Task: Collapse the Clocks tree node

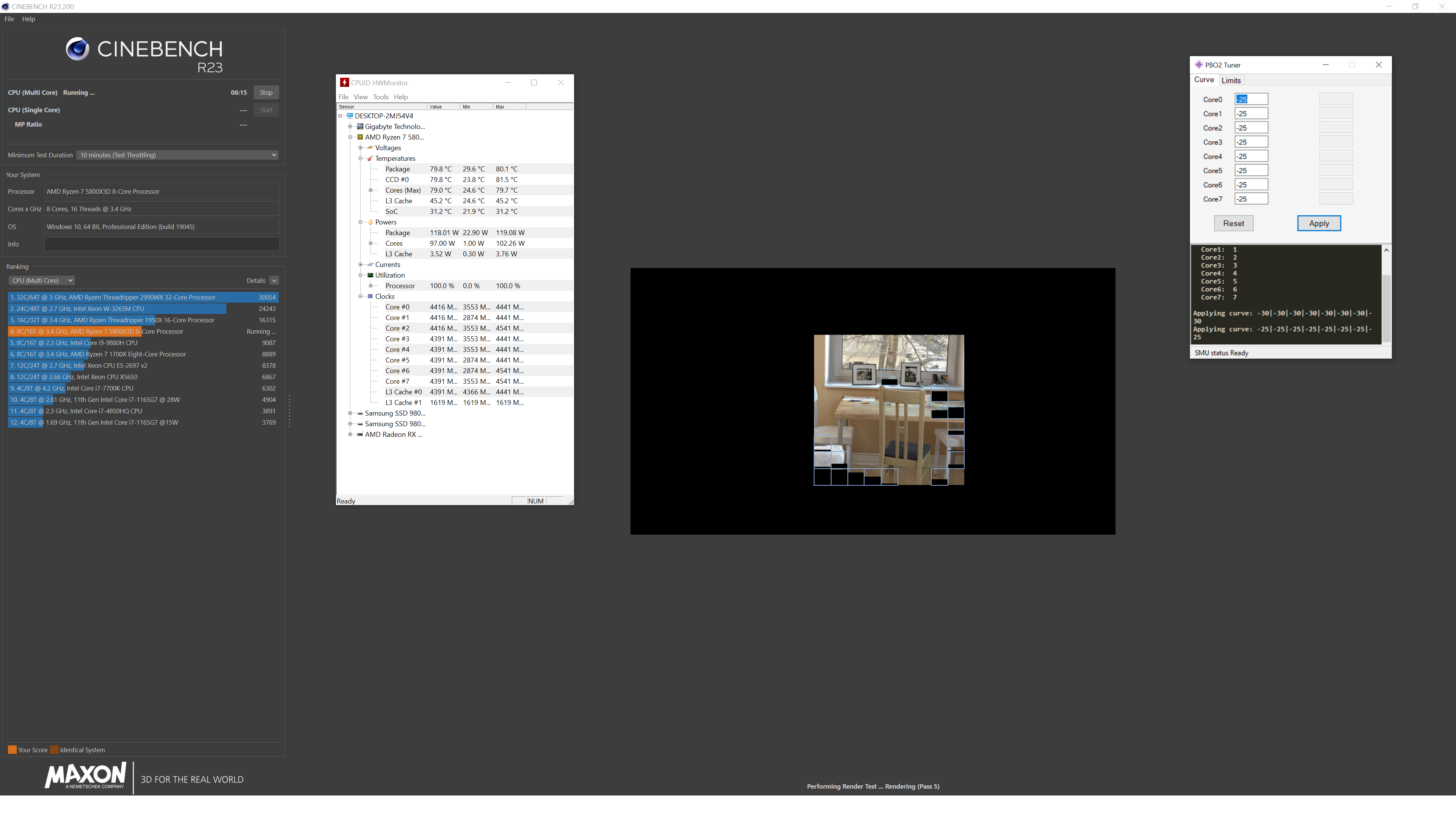Action: 361,296
